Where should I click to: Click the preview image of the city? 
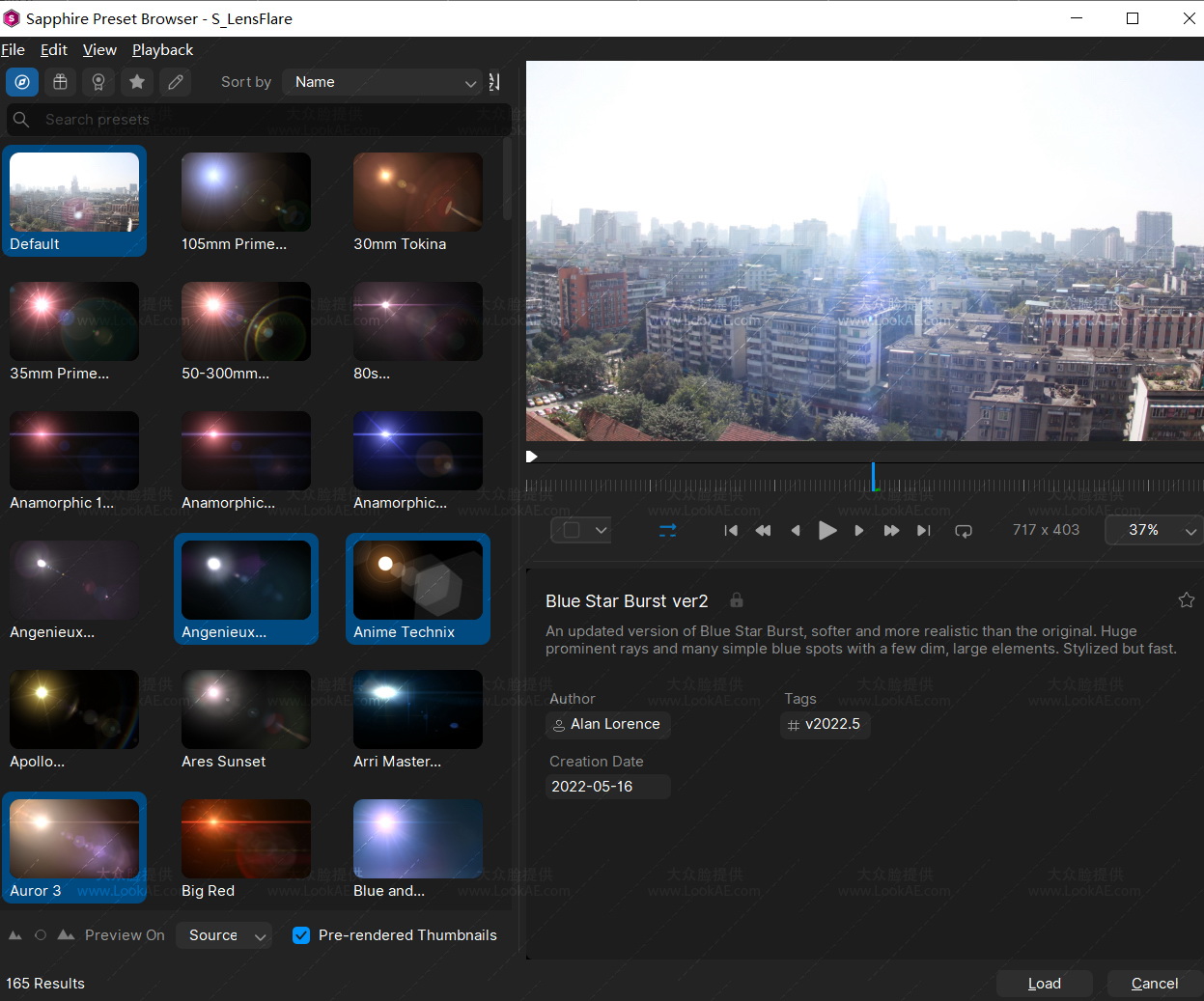[x=865, y=251]
